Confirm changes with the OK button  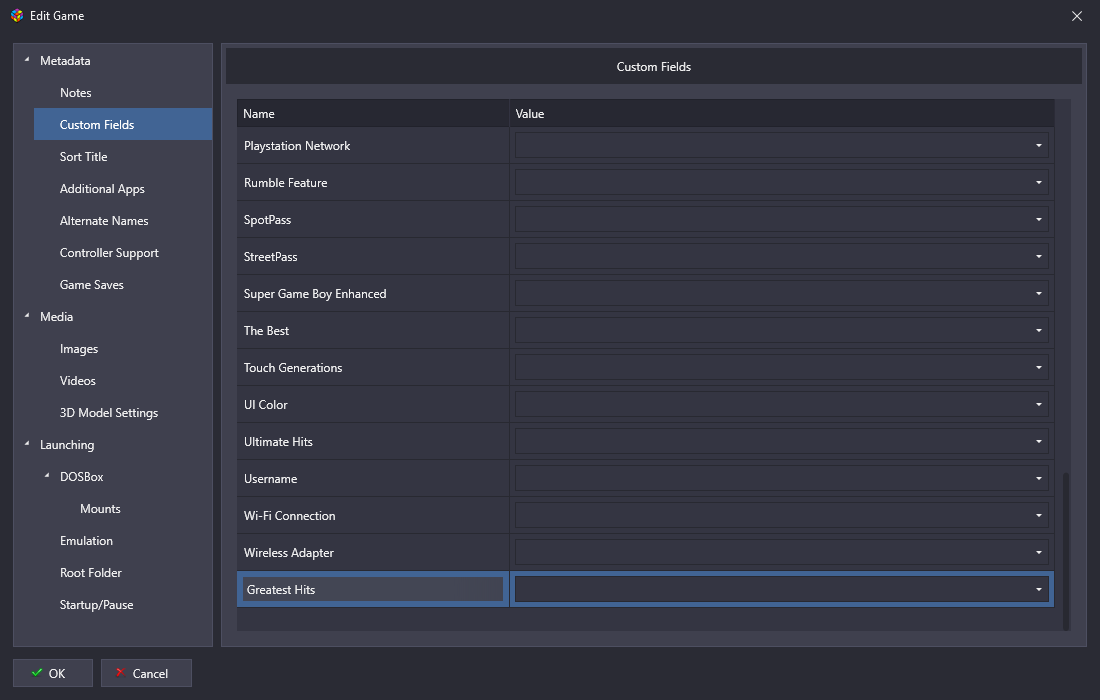point(53,673)
